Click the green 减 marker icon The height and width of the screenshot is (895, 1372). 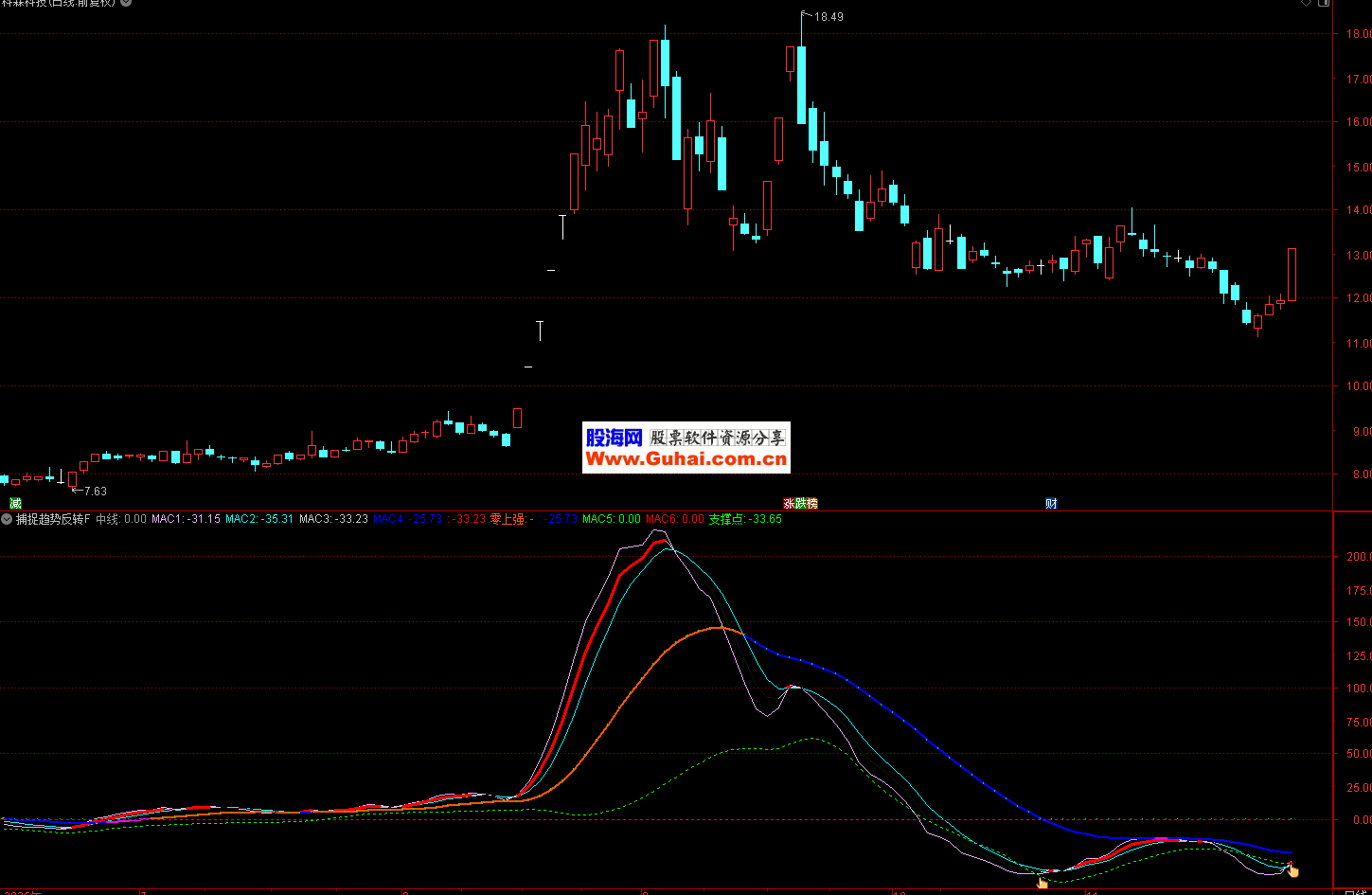[x=15, y=504]
